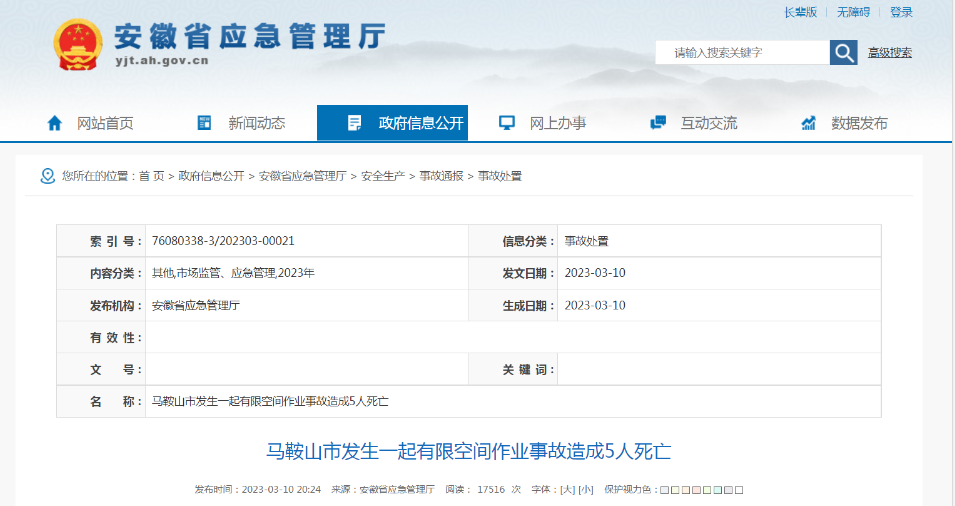The image size is (955, 506).
Task: Click the 关键词 label cell
Action: click(513, 369)
